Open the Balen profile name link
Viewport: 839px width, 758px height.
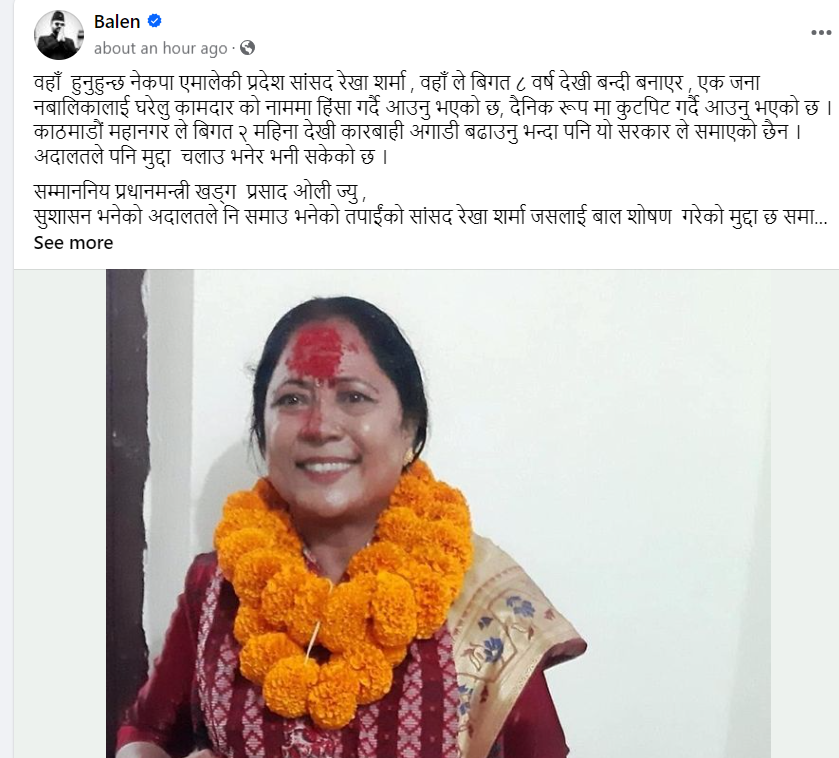(117, 21)
